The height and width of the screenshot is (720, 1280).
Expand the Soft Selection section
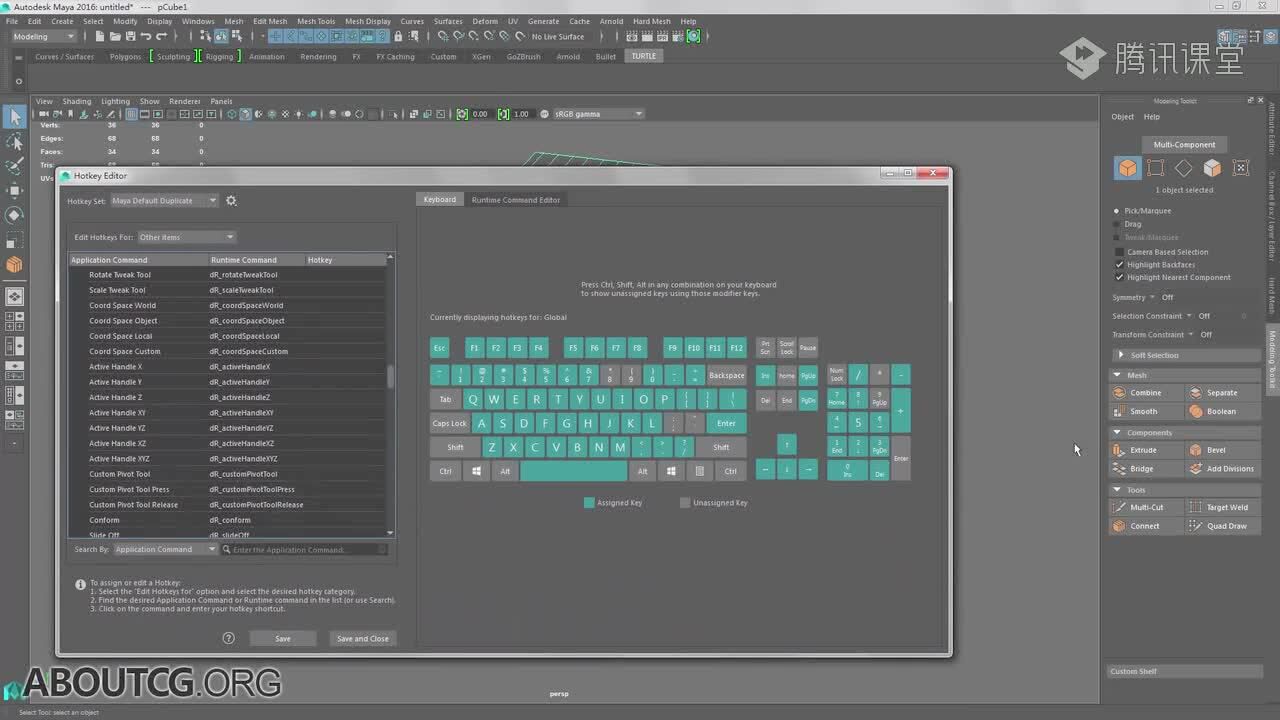(1153, 355)
